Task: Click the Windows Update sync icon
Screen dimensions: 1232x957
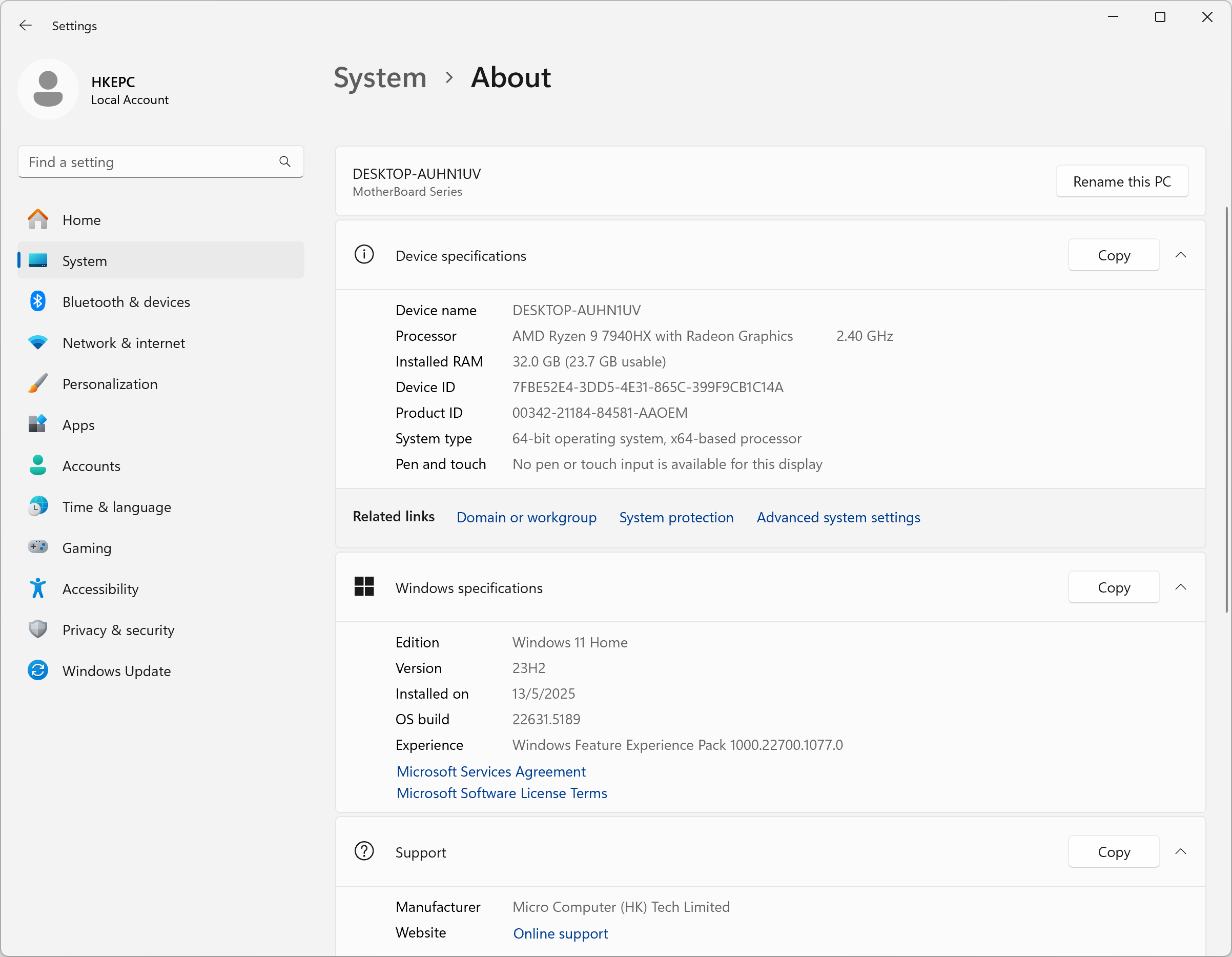Action: pyautogui.click(x=38, y=670)
